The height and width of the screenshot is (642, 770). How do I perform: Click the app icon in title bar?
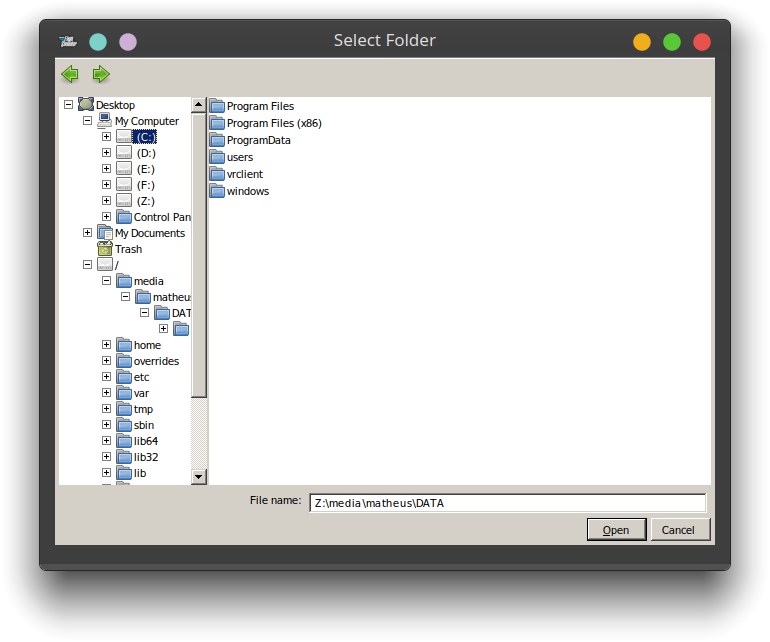tap(68, 41)
